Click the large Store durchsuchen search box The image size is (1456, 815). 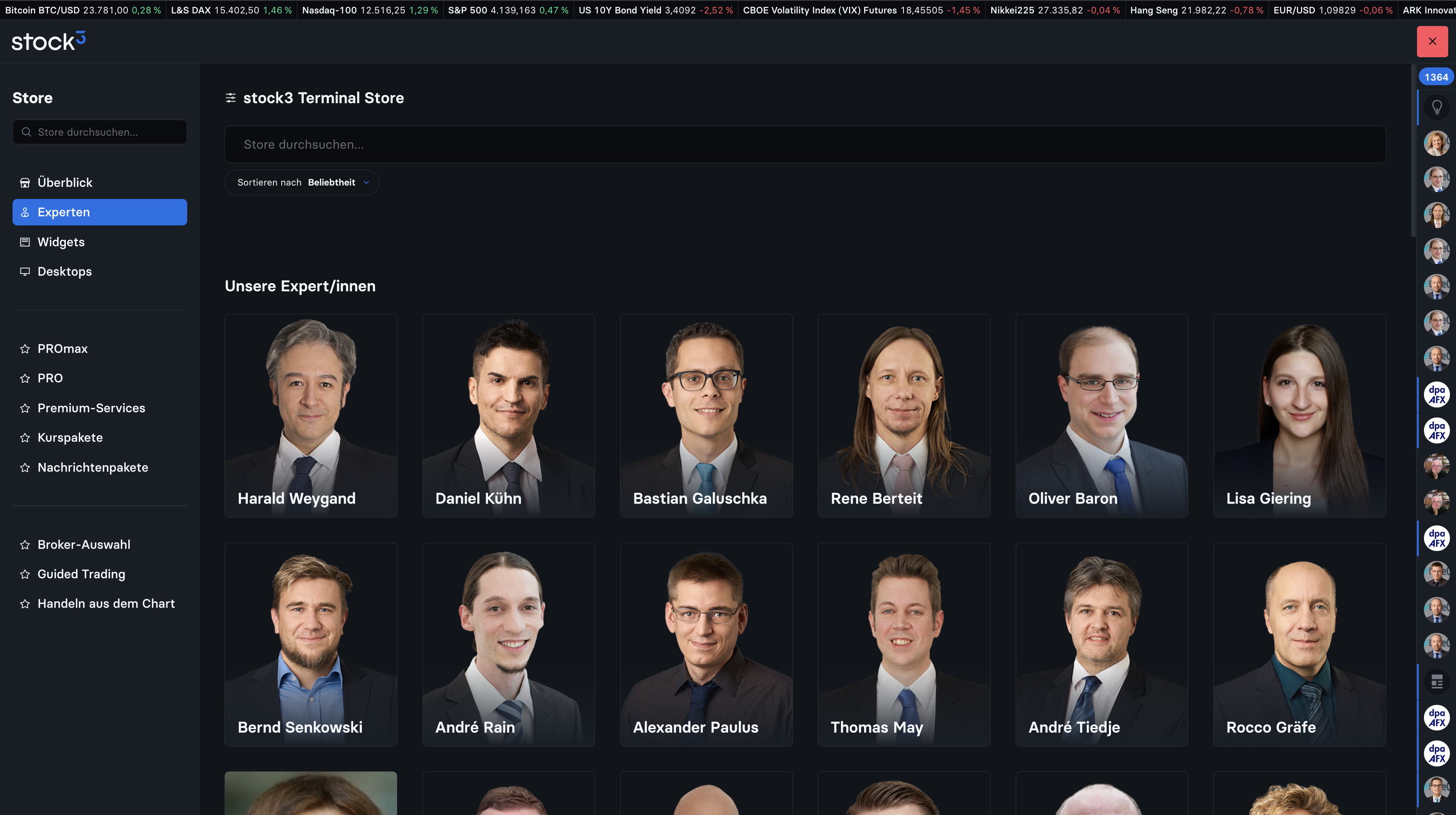click(x=805, y=144)
